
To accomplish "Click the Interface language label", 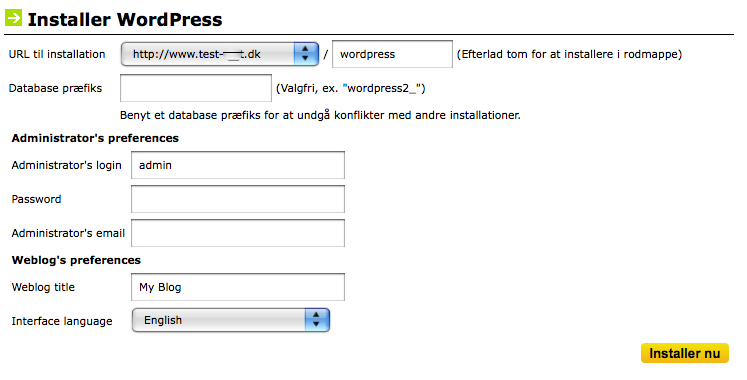I will (62, 321).
